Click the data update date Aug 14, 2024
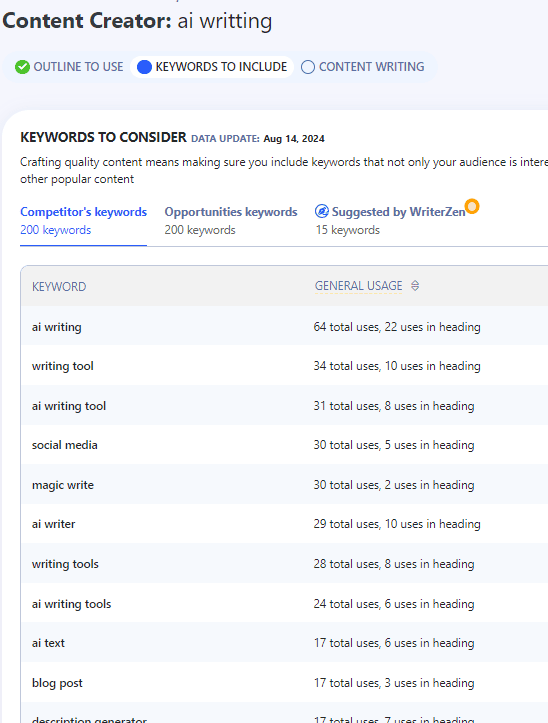Image resolution: width=548 pixels, height=723 pixels. pos(294,139)
